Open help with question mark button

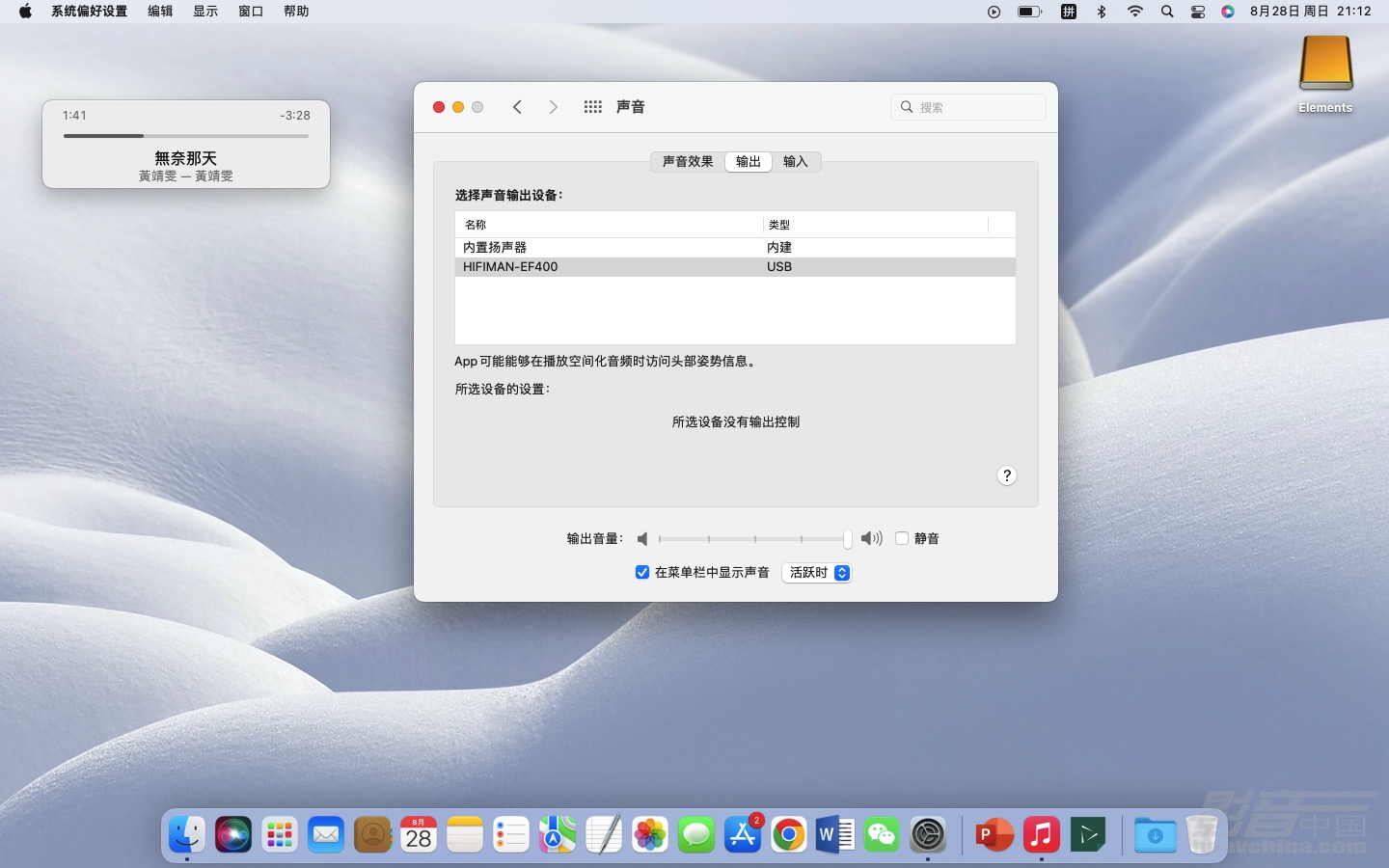point(1007,475)
